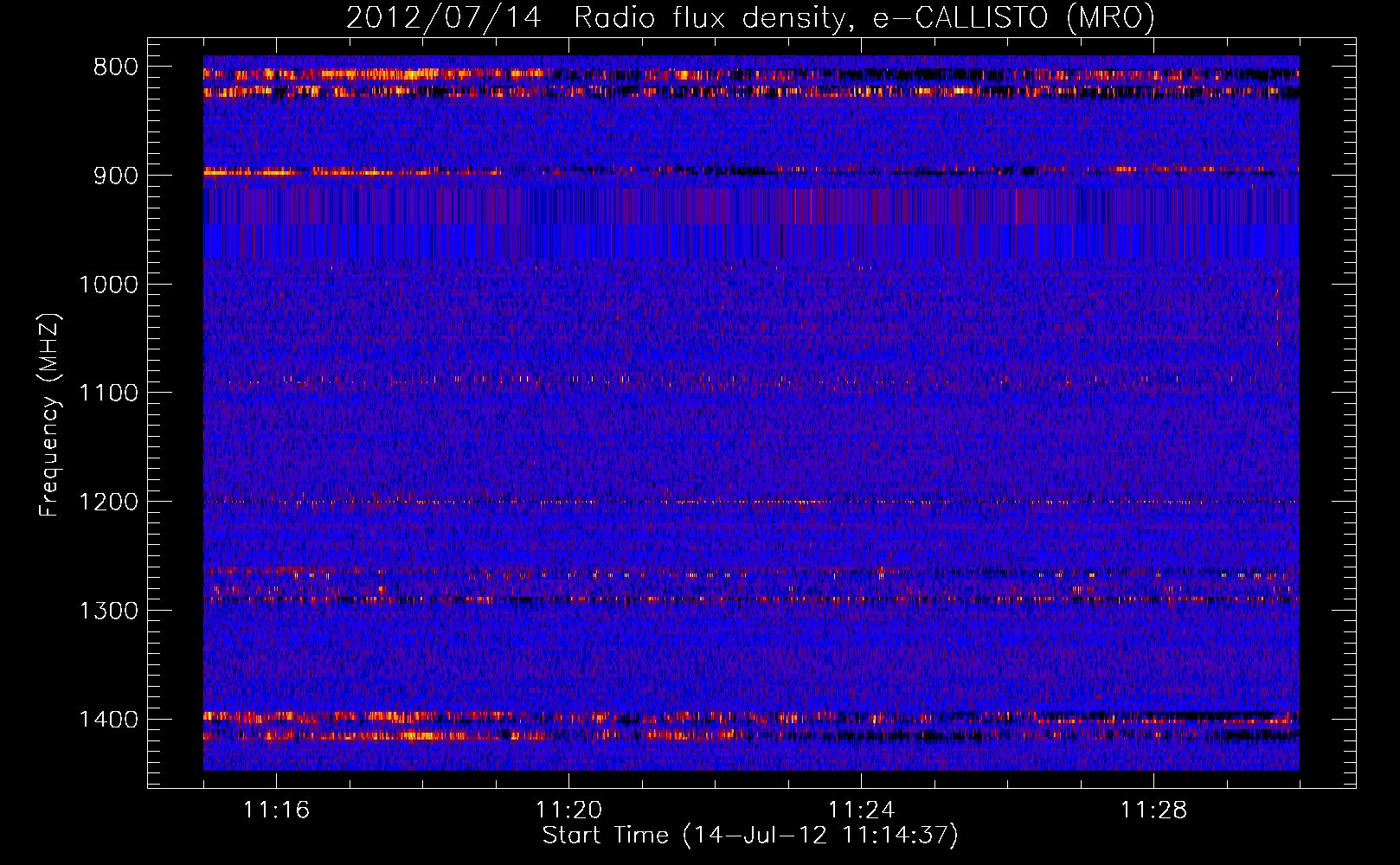Image resolution: width=1400 pixels, height=865 pixels.
Task: Click the plot title 'Radio flux density, e-CALLISTO (MRO)'
Action: tap(864, 18)
